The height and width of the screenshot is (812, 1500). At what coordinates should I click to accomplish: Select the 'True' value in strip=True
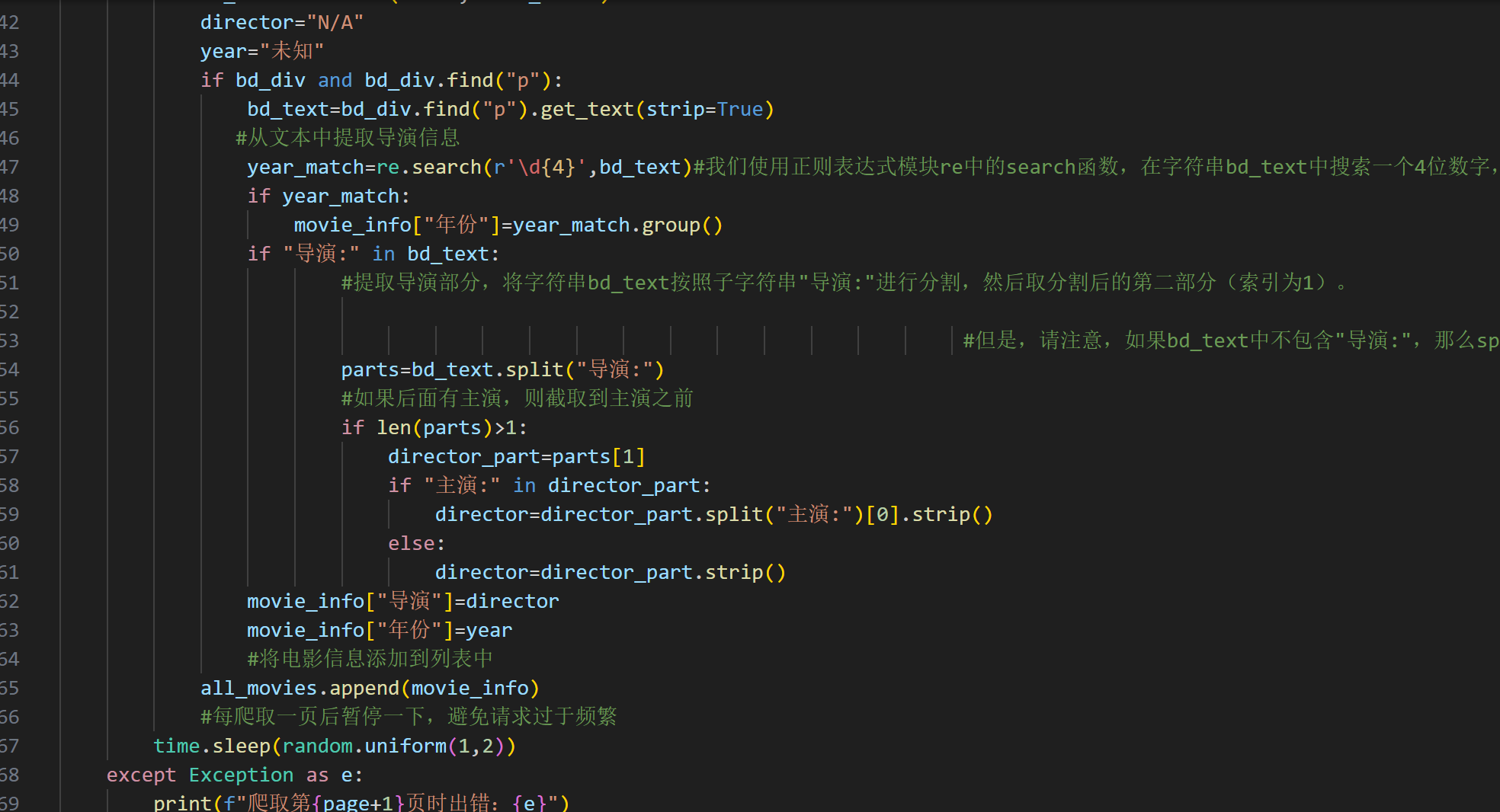(740, 110)
